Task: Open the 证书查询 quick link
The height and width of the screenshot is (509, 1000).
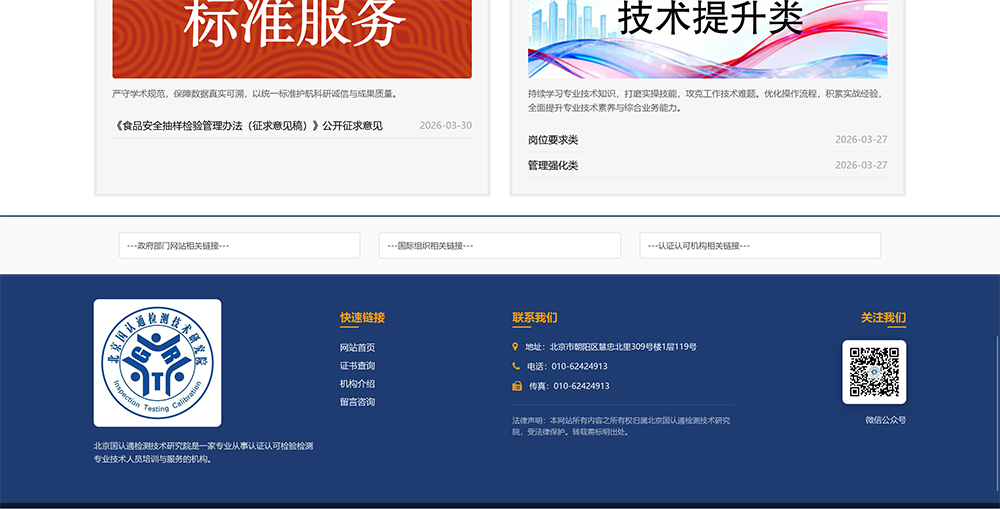Action: 357,365
